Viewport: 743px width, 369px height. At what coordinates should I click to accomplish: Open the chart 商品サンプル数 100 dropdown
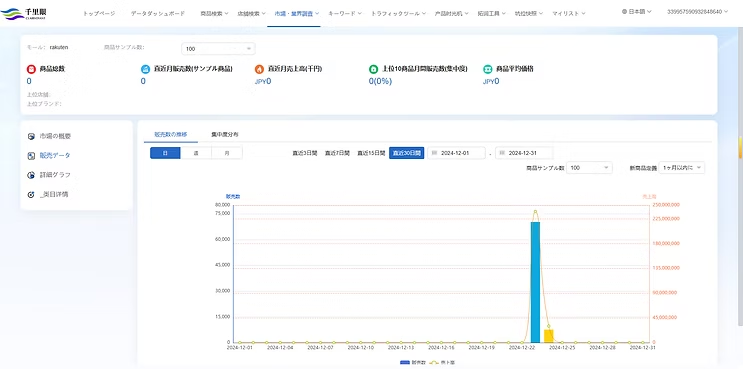[589, 168]
